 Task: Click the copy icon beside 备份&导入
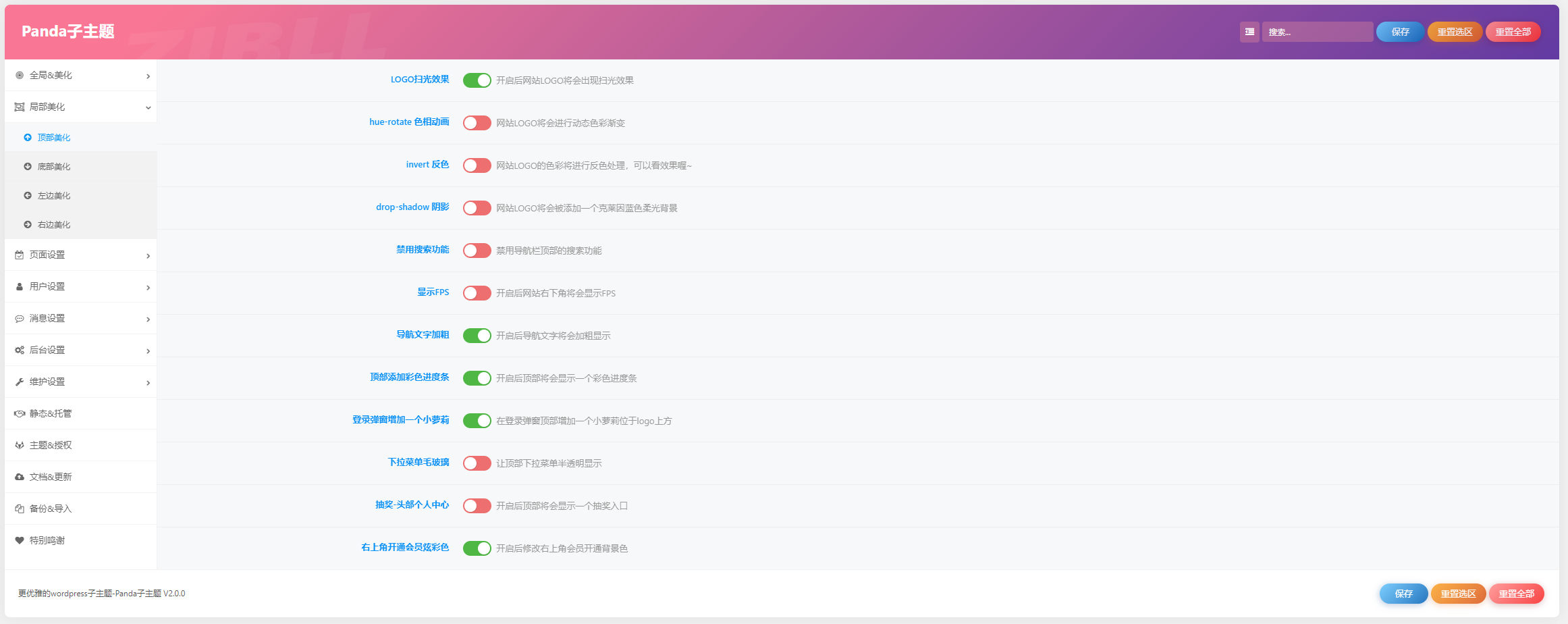point(20,509)
